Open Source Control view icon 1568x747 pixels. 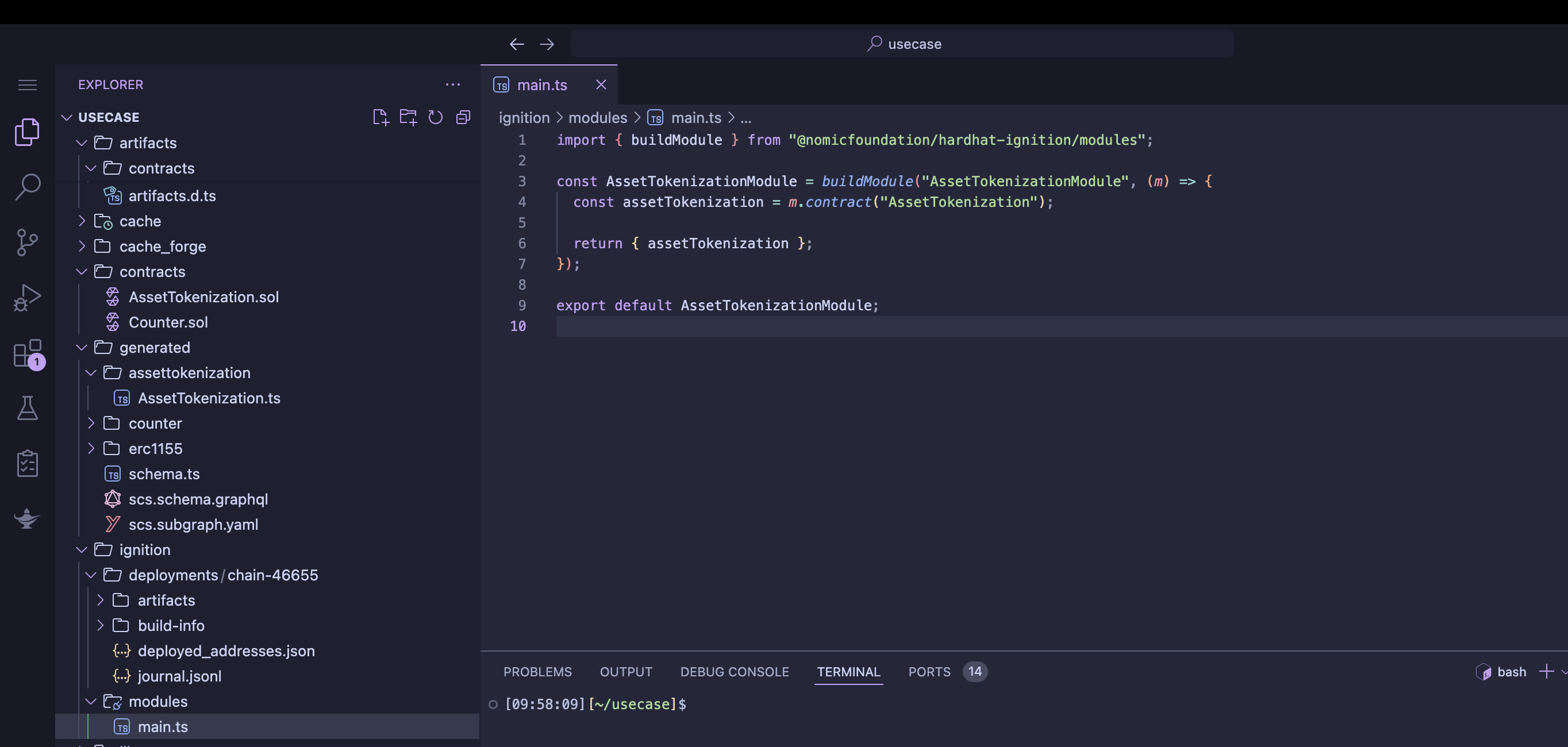point(28,242)
